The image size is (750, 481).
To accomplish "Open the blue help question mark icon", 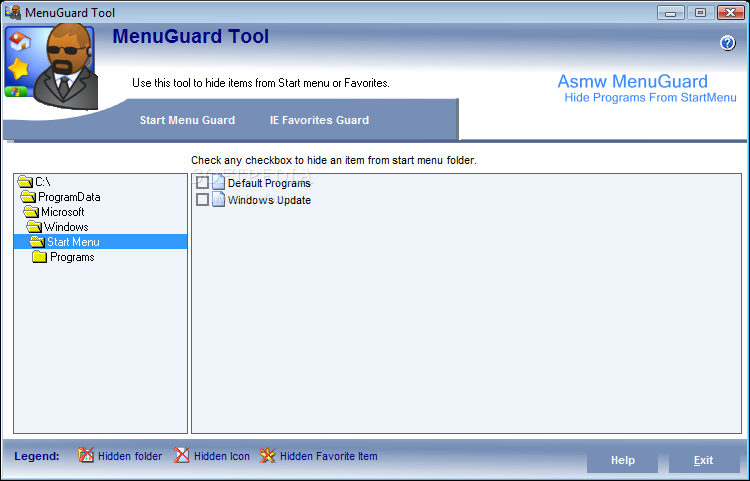I will (728, 43).
